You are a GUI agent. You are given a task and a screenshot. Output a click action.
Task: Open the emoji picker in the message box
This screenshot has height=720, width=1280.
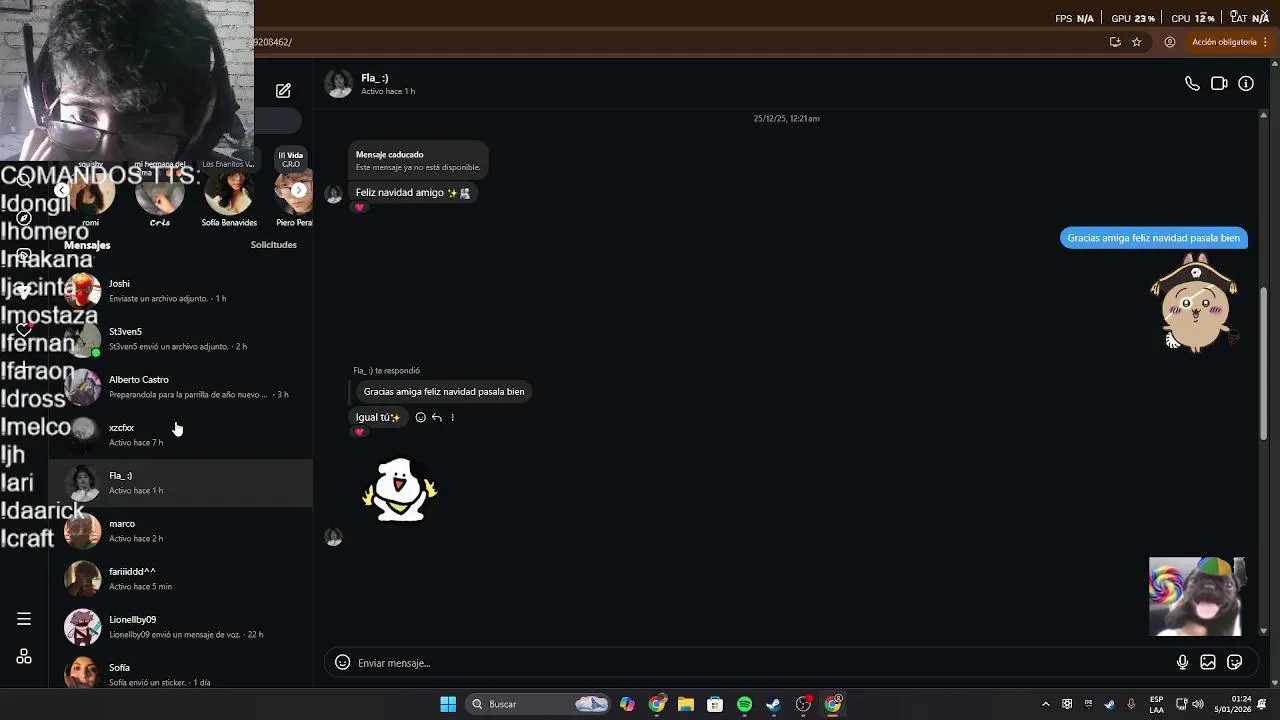(342, 662)
